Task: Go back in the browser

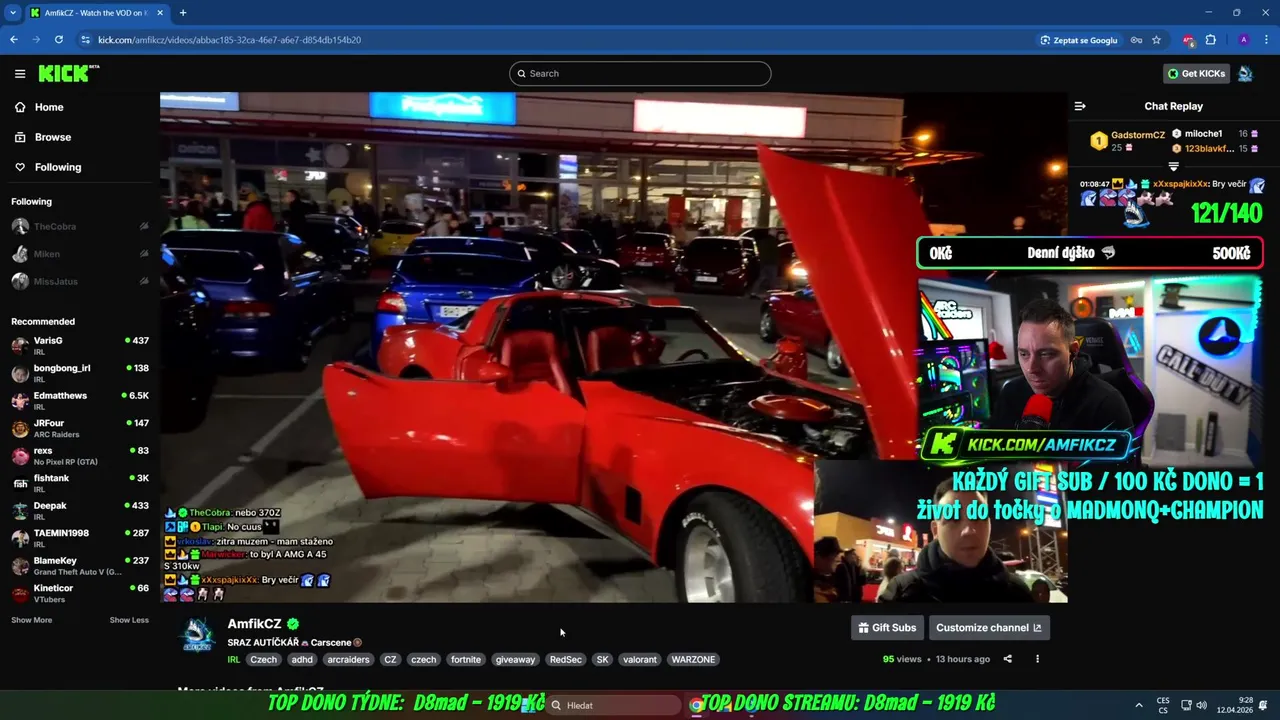Action: click(x=14, y=40)
